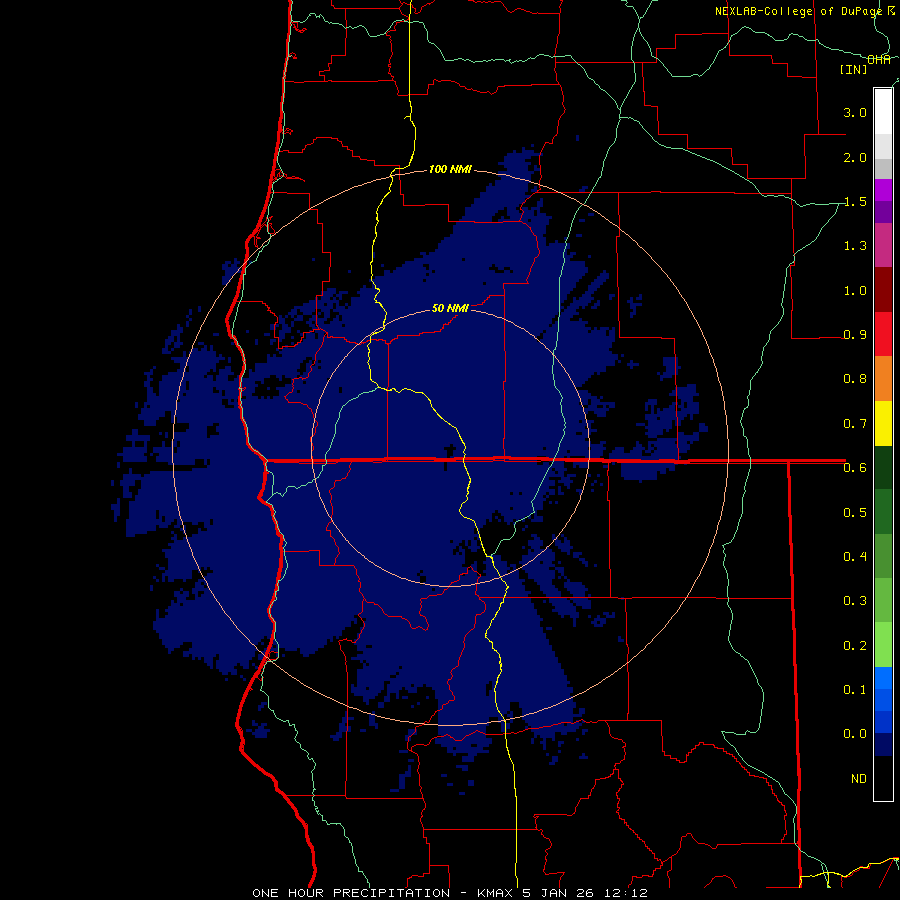Pick the magenta swatch beside 1.5
Screen dimensions: 900x900
[883, 190]
